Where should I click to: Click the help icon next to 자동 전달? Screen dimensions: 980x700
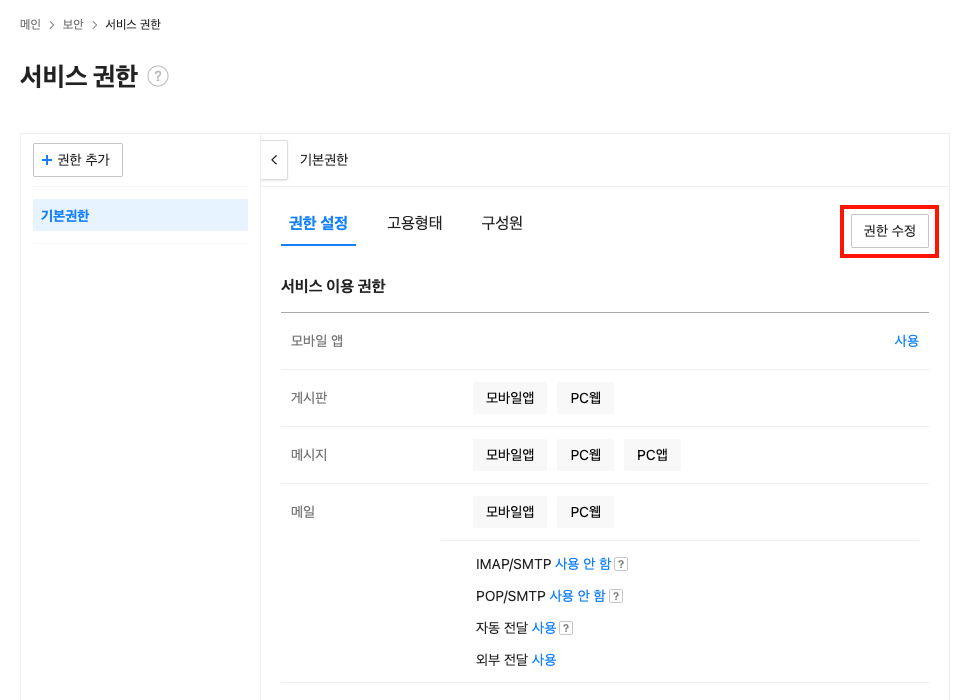[566, 628]
